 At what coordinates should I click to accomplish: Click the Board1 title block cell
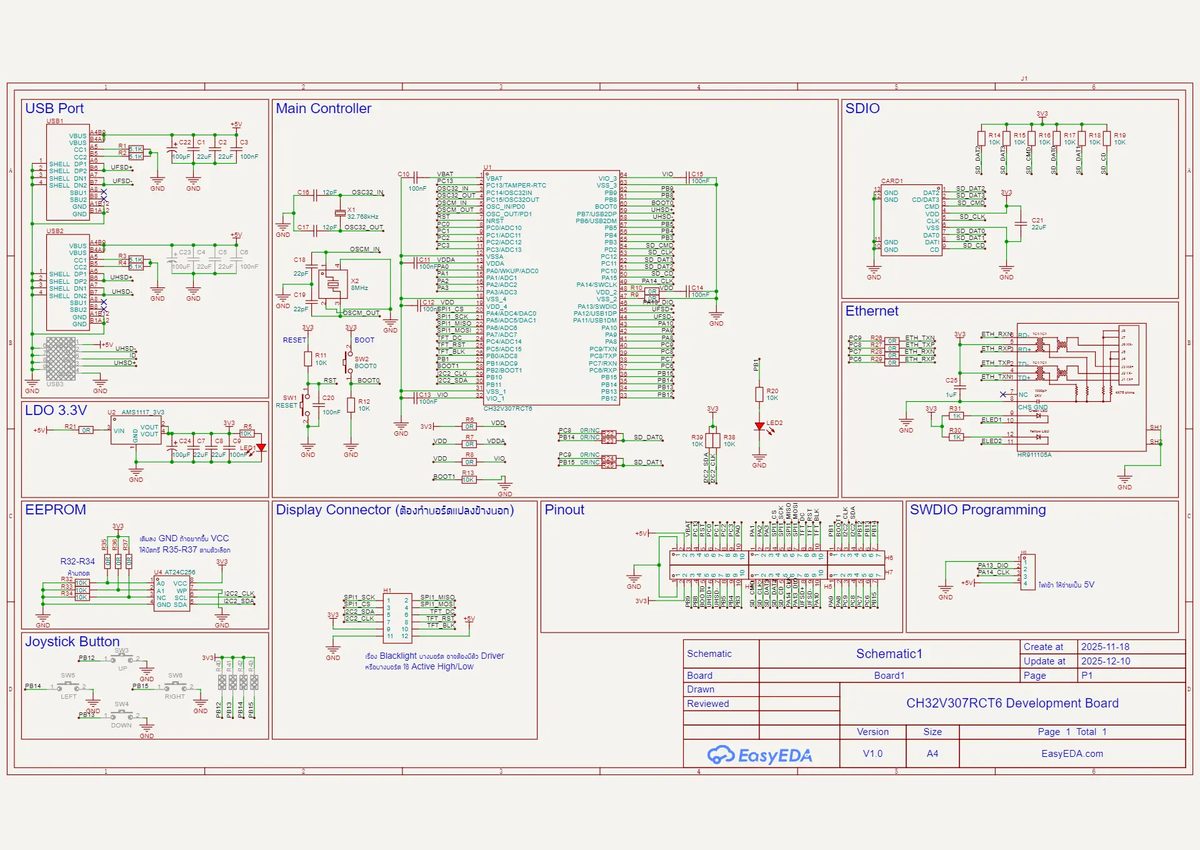click(889, 675)
